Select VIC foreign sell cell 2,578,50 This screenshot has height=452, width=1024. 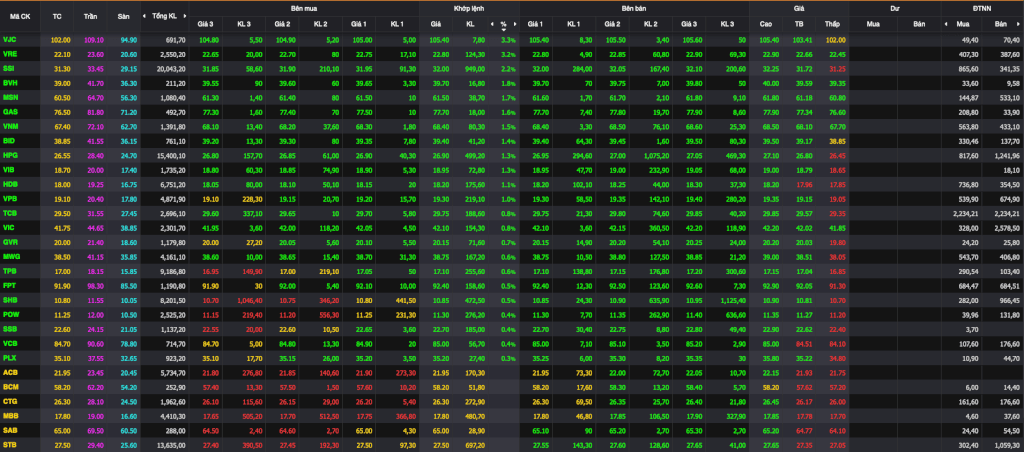click(x=1009, y=227)
